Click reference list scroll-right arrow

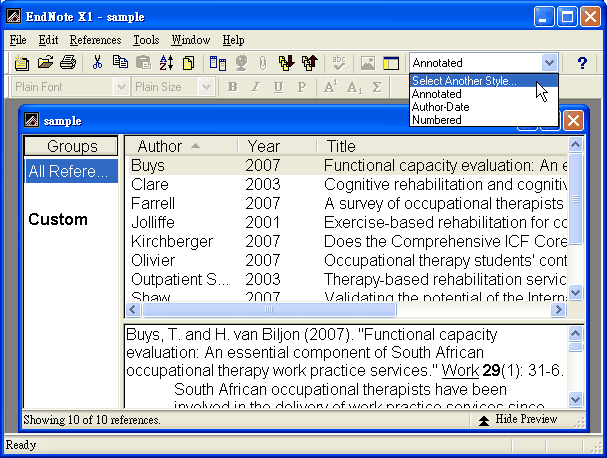[559, 309]
